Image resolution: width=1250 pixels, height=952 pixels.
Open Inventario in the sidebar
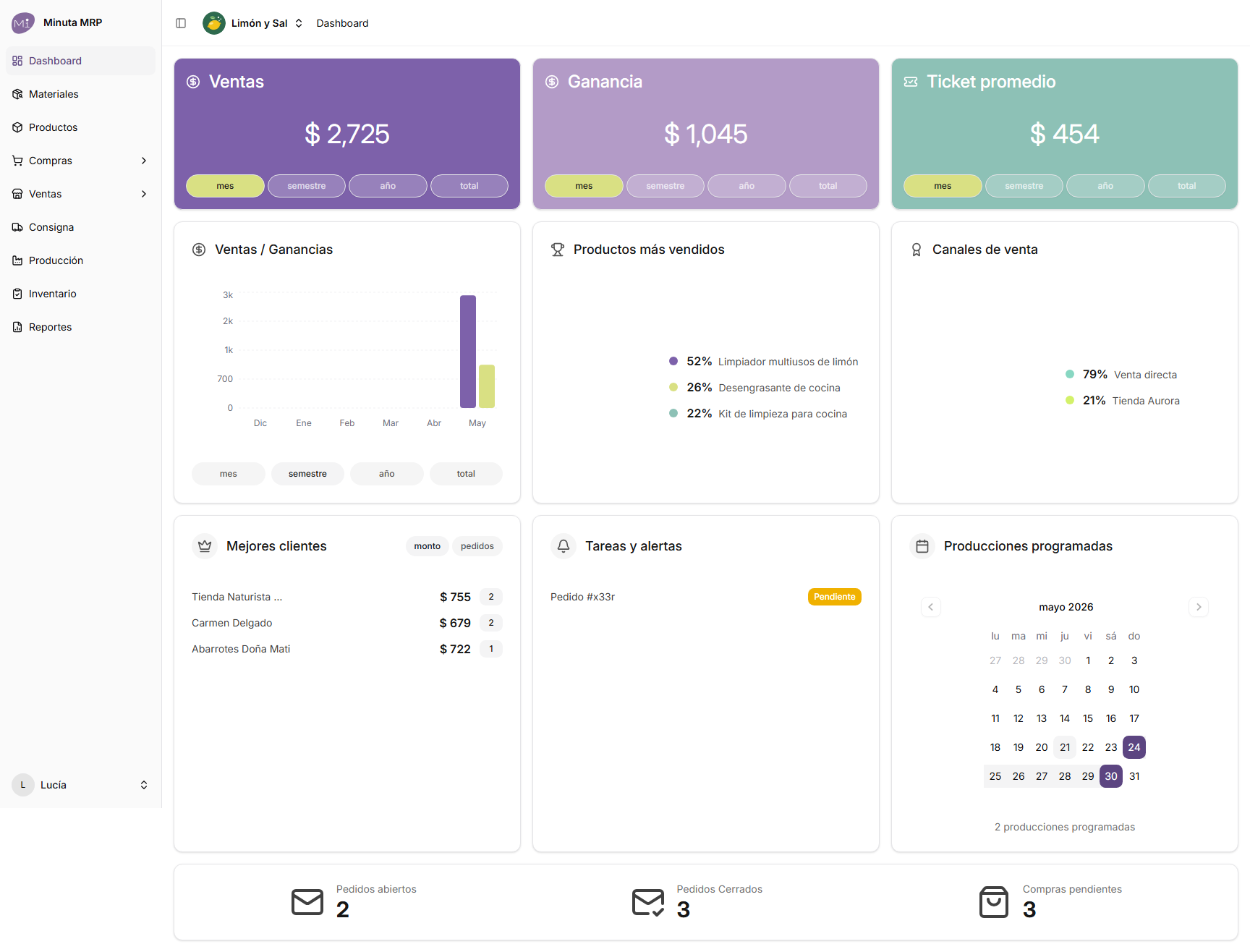(80, 294)
